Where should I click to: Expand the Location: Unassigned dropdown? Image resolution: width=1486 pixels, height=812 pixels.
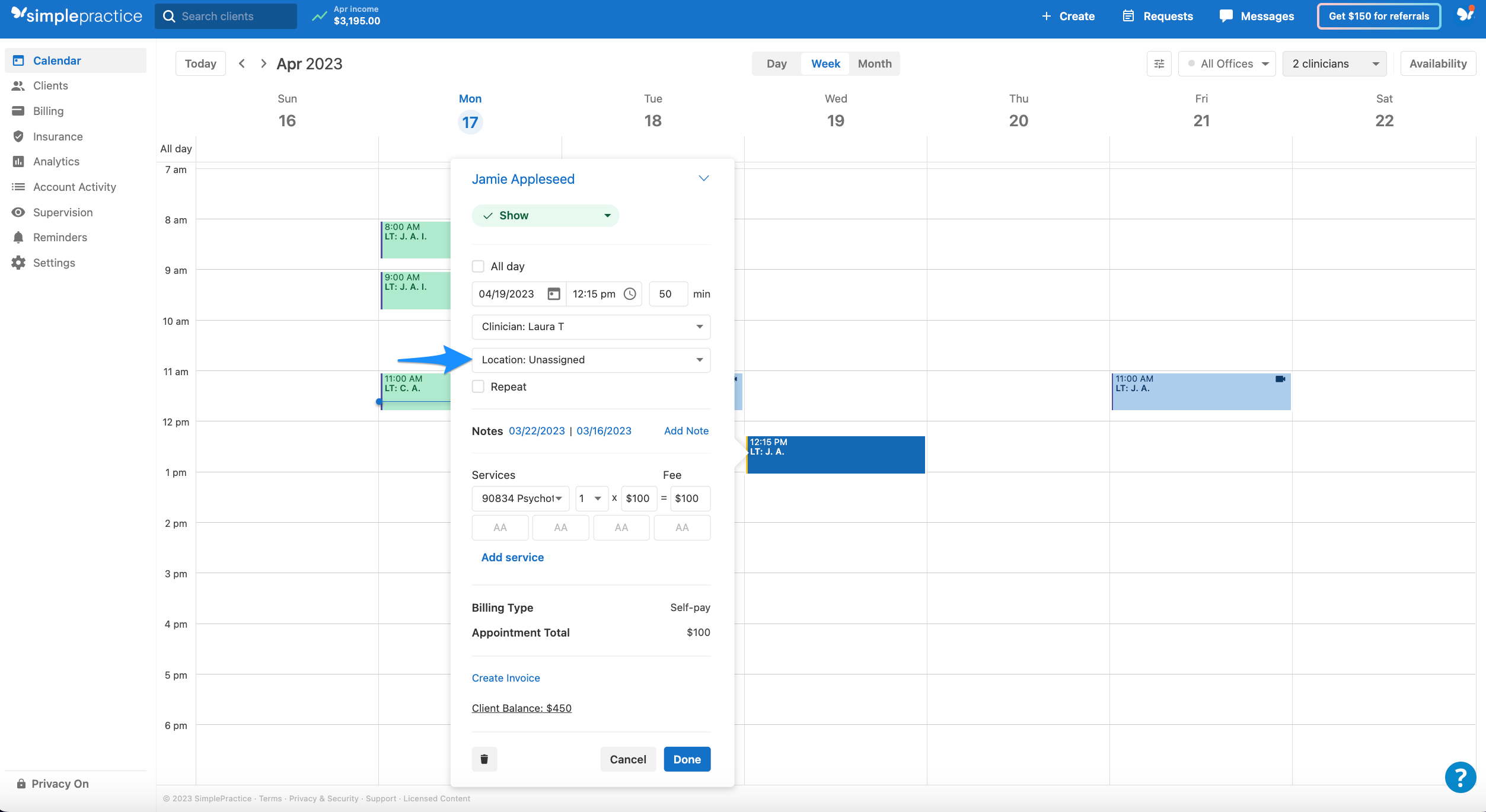click(x=591, y=360)
